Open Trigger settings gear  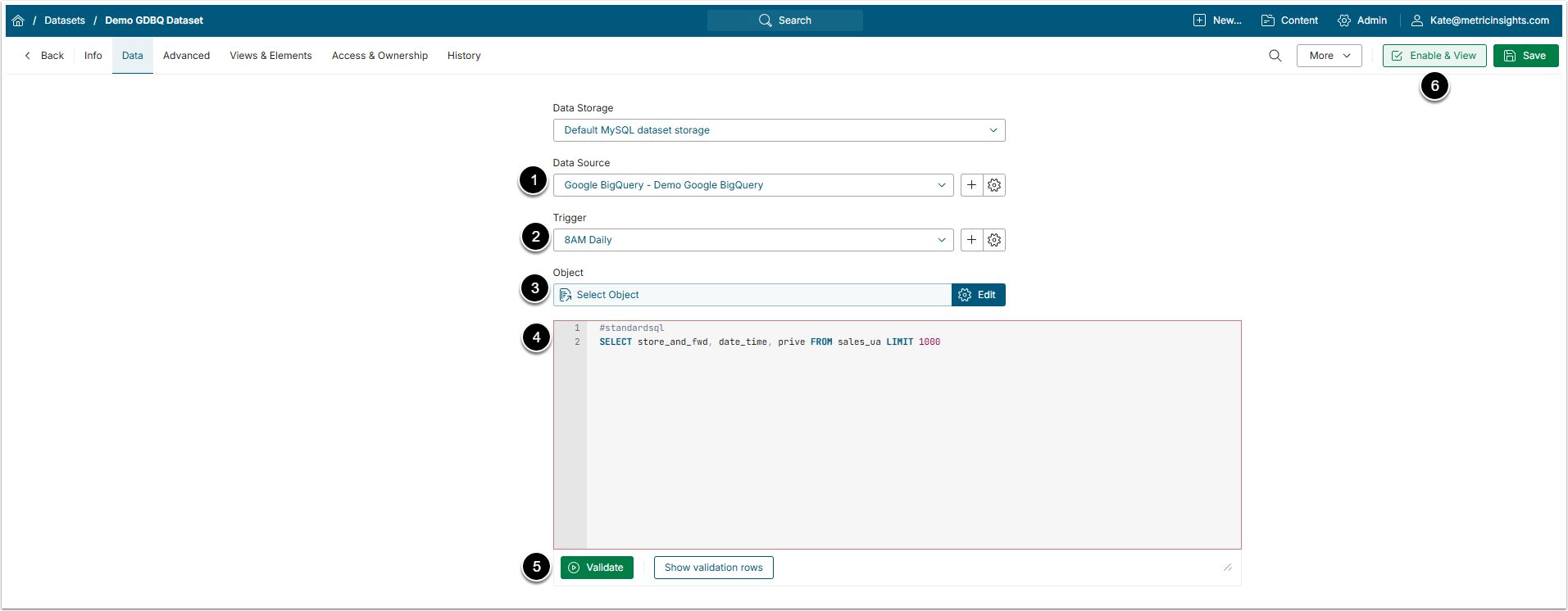(994, 240)
